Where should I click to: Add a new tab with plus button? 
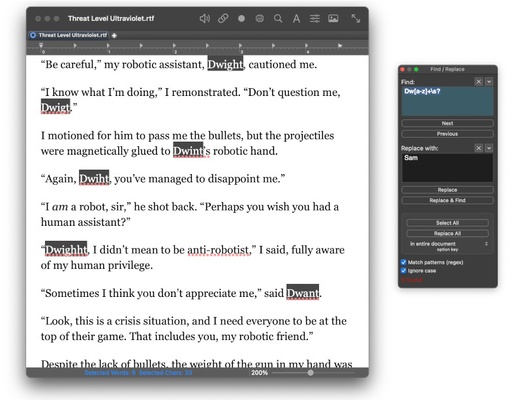pos(114,35)
